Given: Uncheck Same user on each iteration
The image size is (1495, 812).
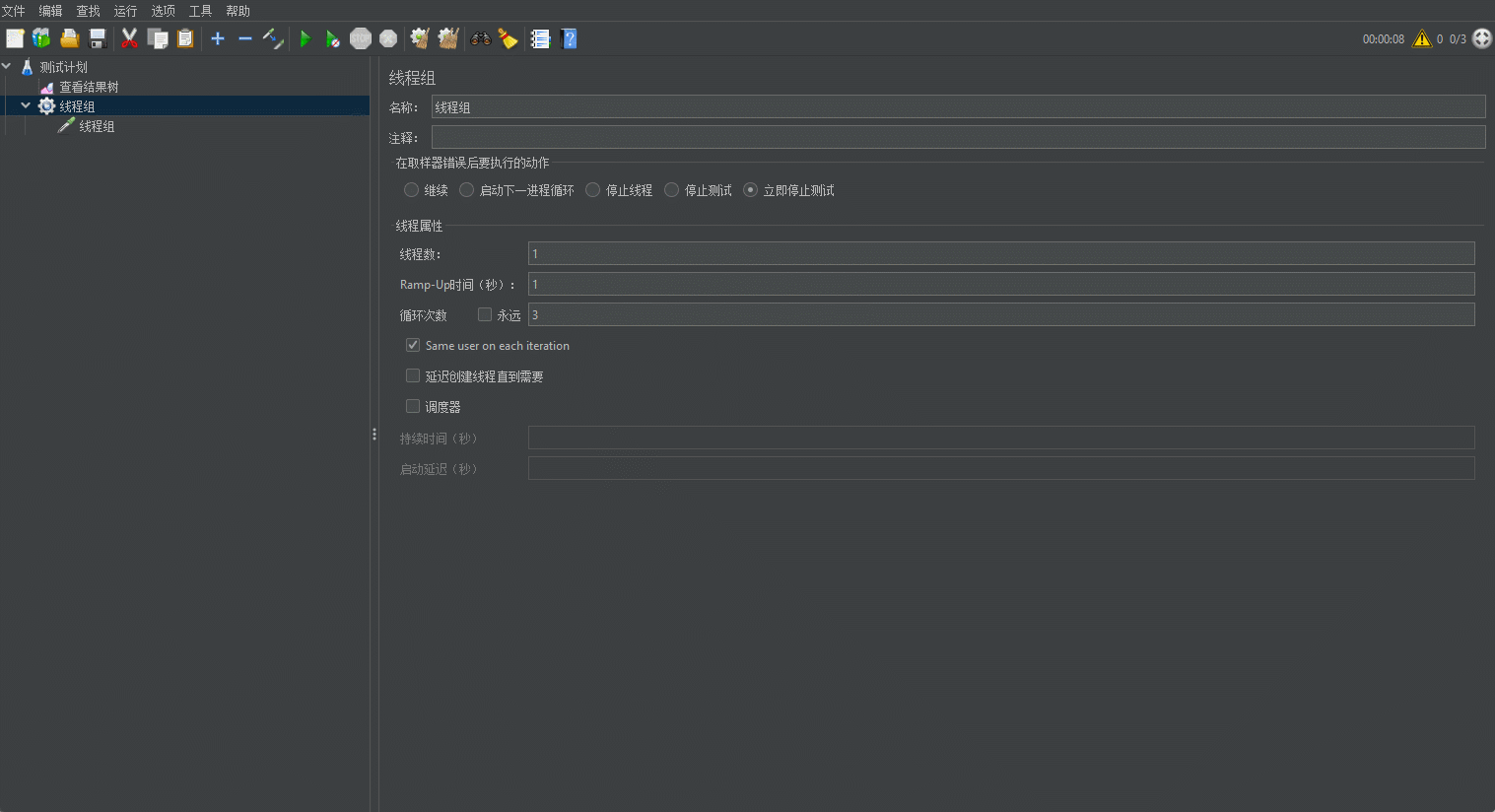Looking at the screenshot, I should click(x=413, y=346).
